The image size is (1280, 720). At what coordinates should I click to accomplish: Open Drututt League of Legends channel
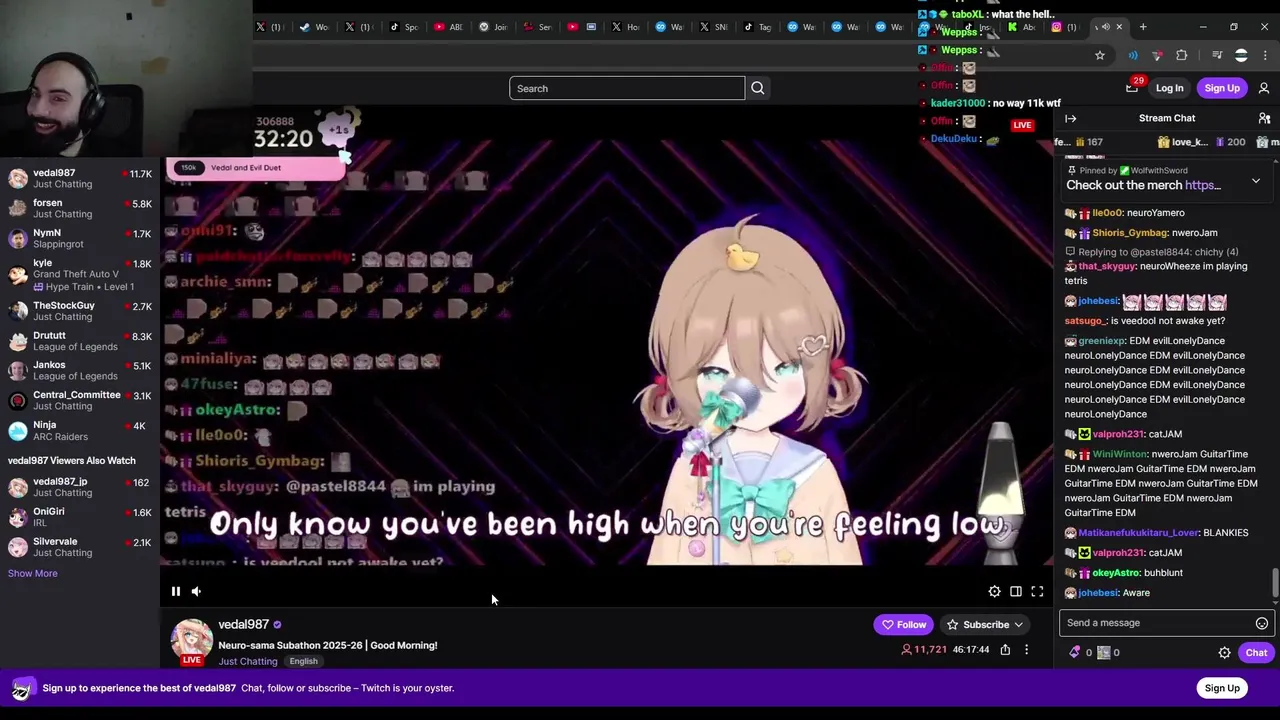click(80, 341)
